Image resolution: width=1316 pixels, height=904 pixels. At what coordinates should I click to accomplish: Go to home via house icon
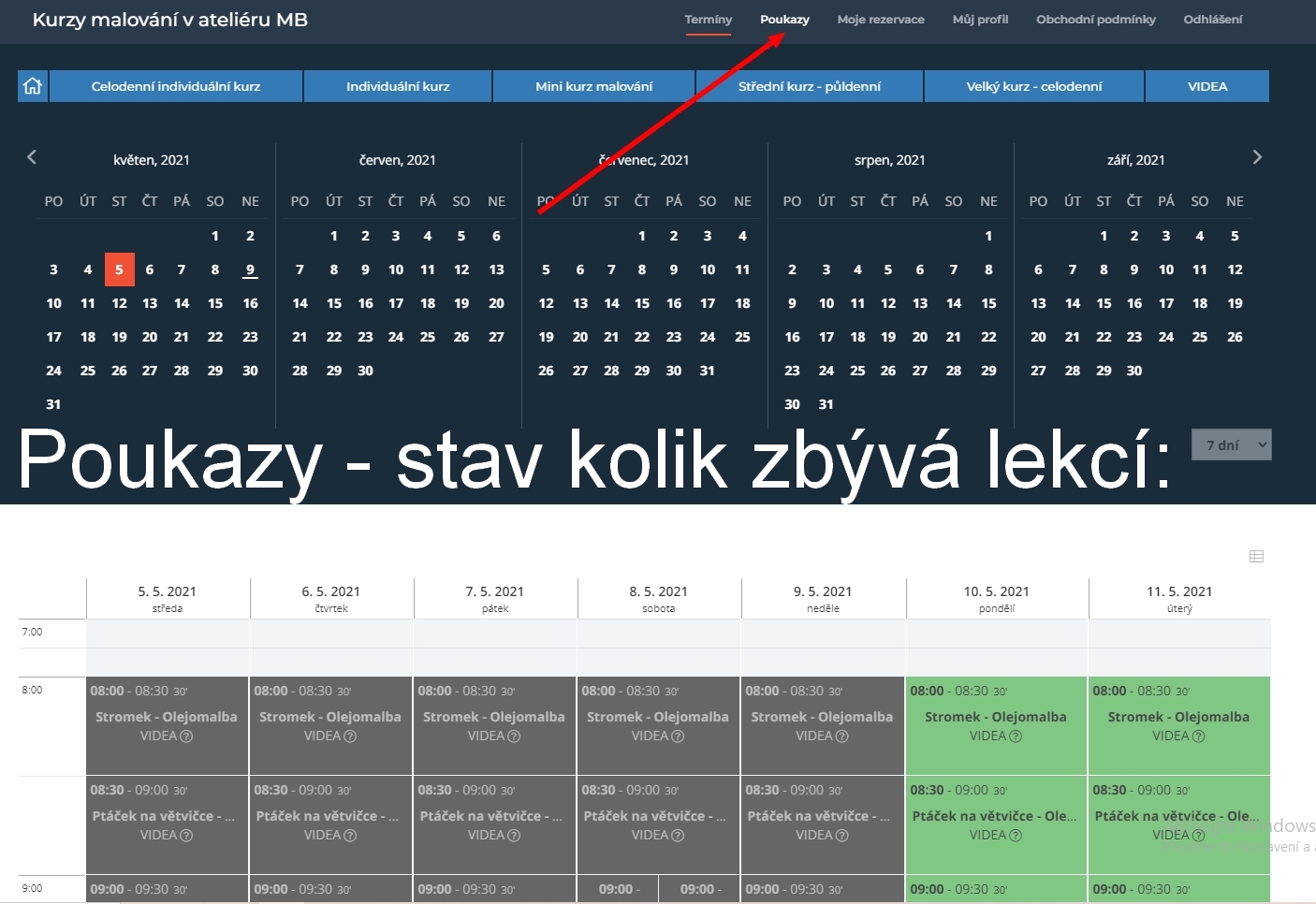[x=33, y=86]
